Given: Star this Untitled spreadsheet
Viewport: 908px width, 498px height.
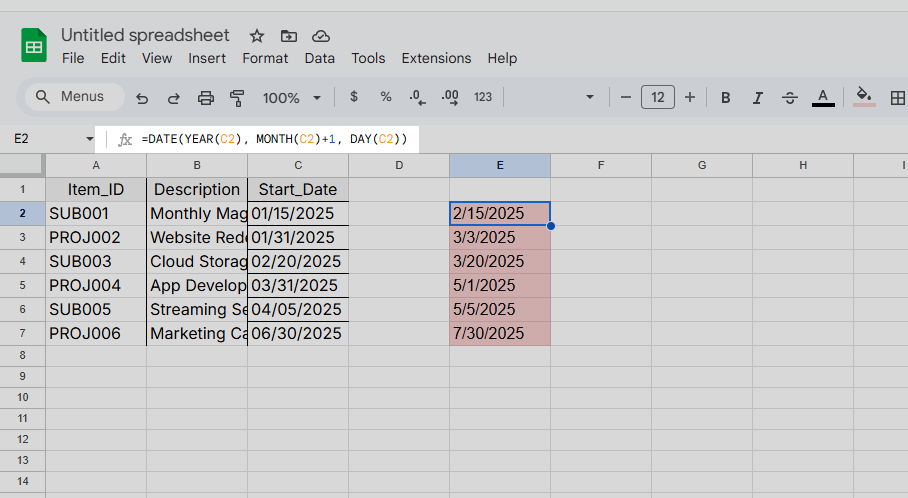Looking at the screenshot, I should 257,36.
